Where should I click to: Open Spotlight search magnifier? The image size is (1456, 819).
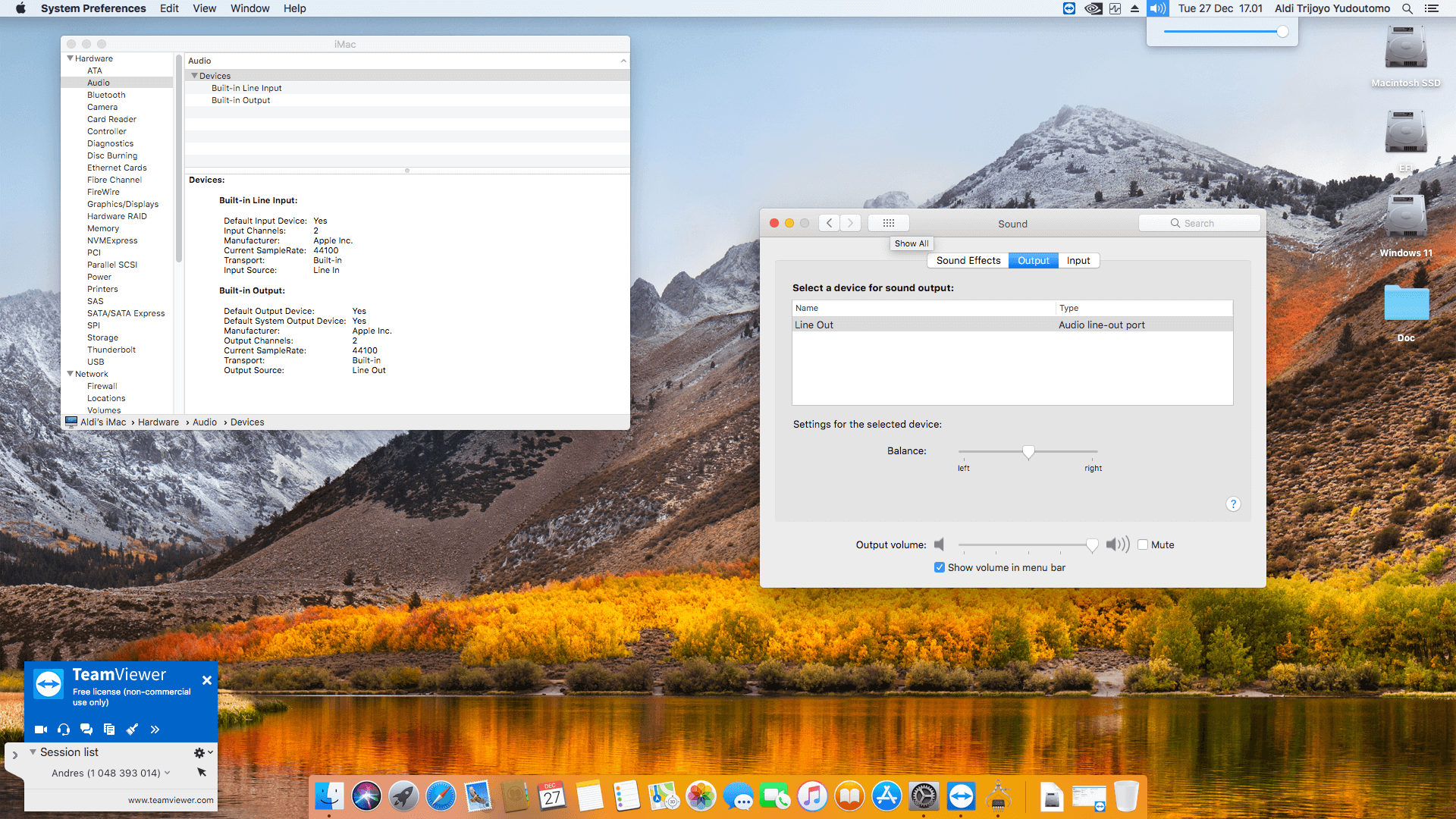1407,8
